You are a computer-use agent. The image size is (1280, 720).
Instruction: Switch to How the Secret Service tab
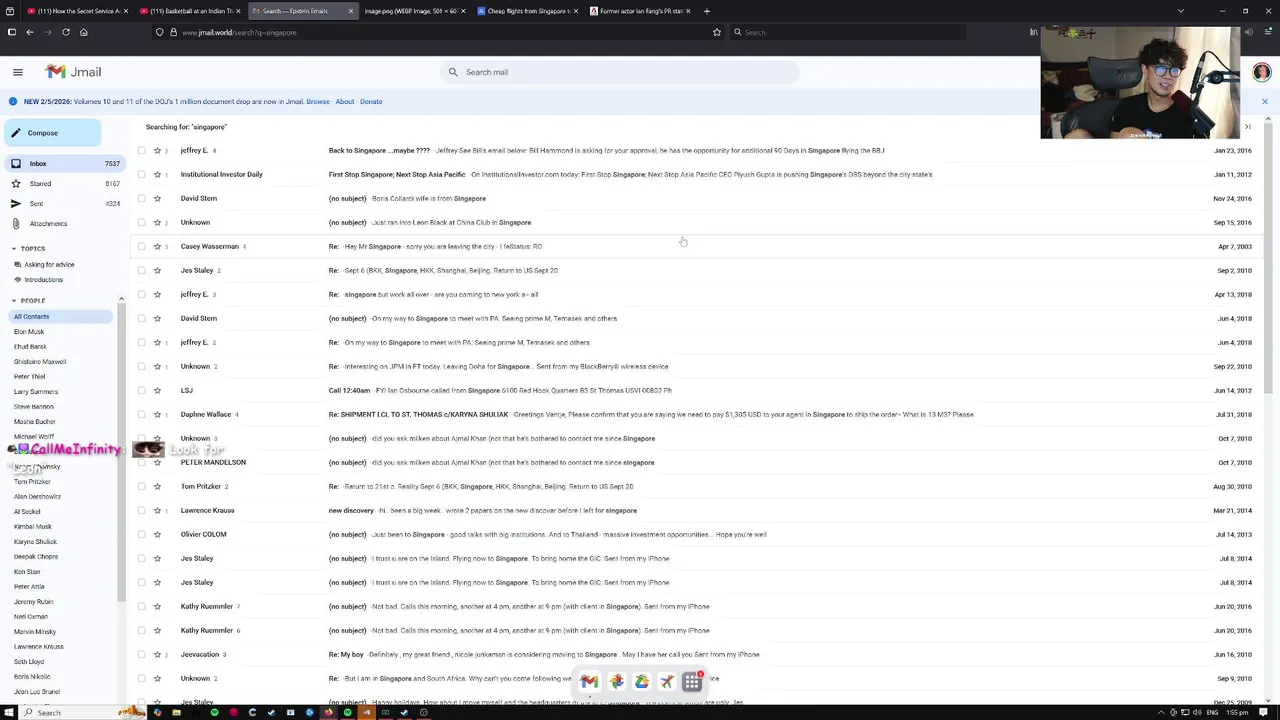pyautogui.click(x=77, y=11)
